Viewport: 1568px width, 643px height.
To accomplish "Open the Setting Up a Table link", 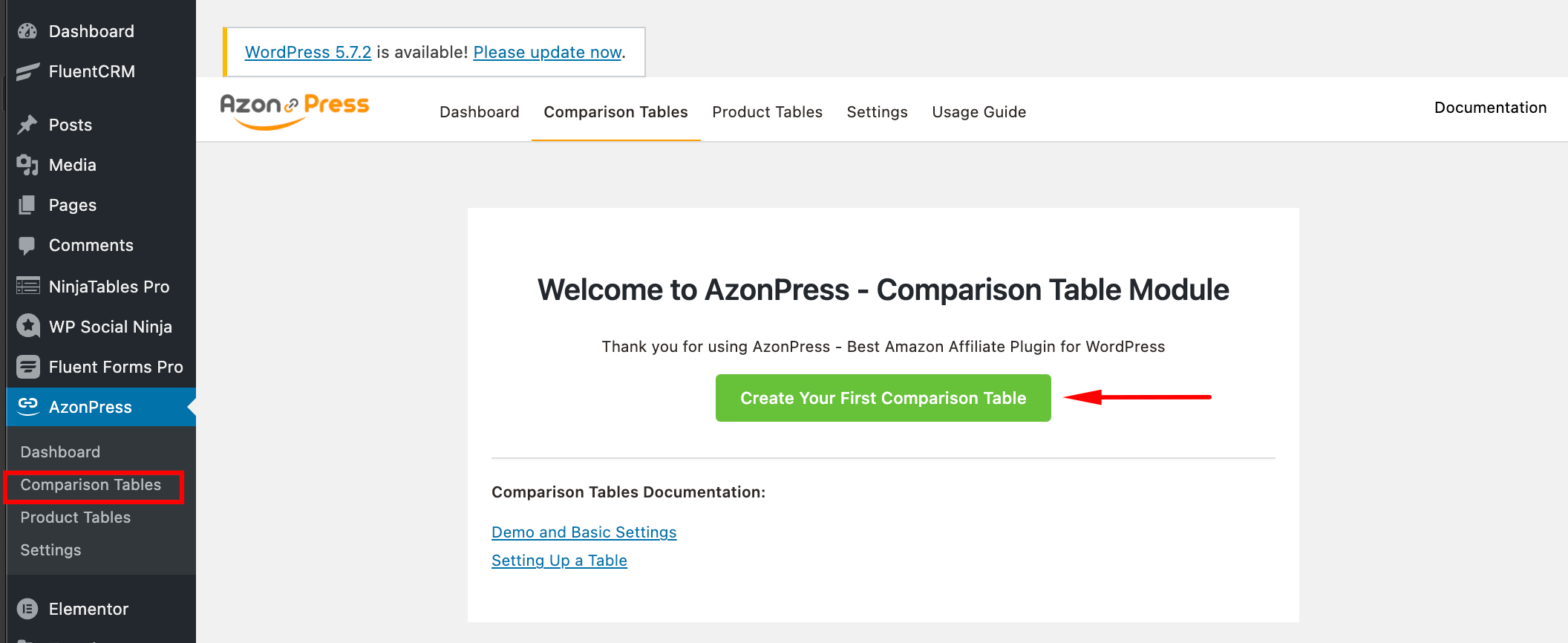I will point(559,561).
